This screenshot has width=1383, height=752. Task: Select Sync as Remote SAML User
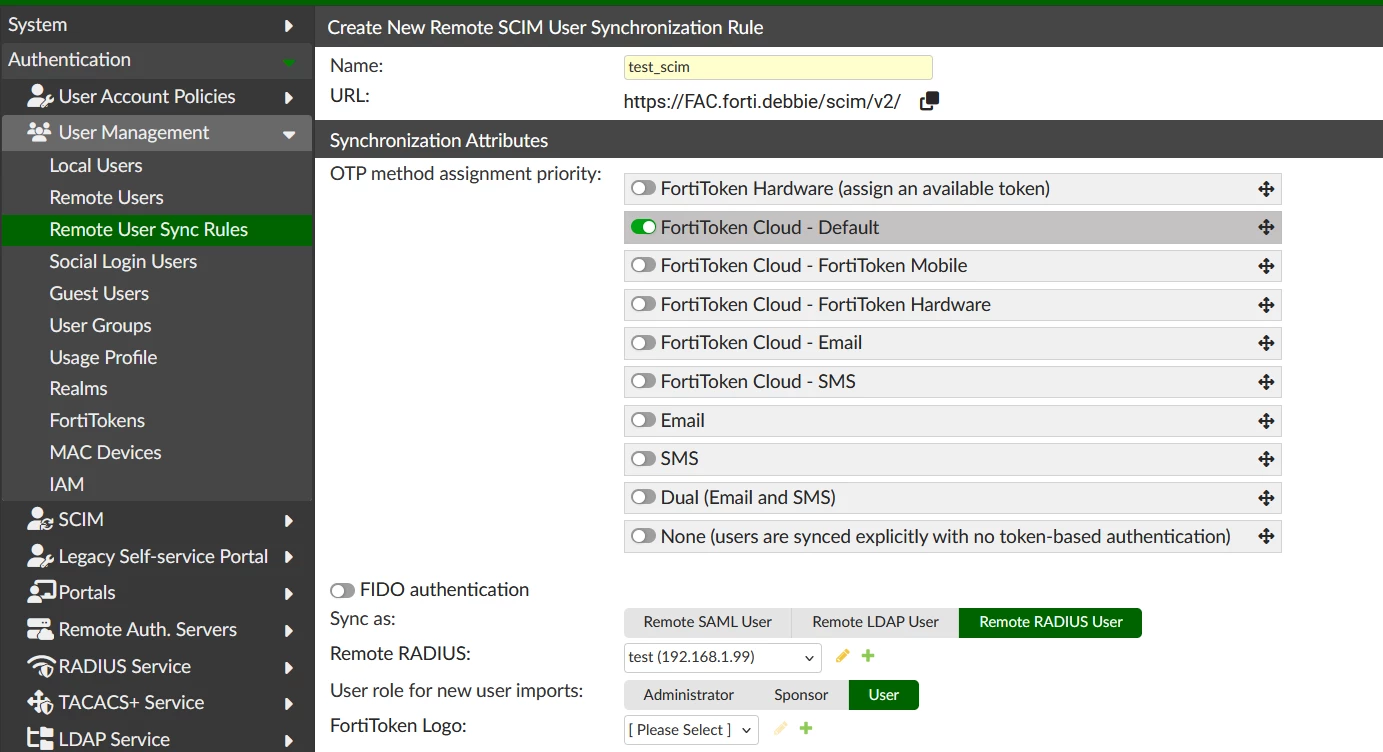coord(707,622)
